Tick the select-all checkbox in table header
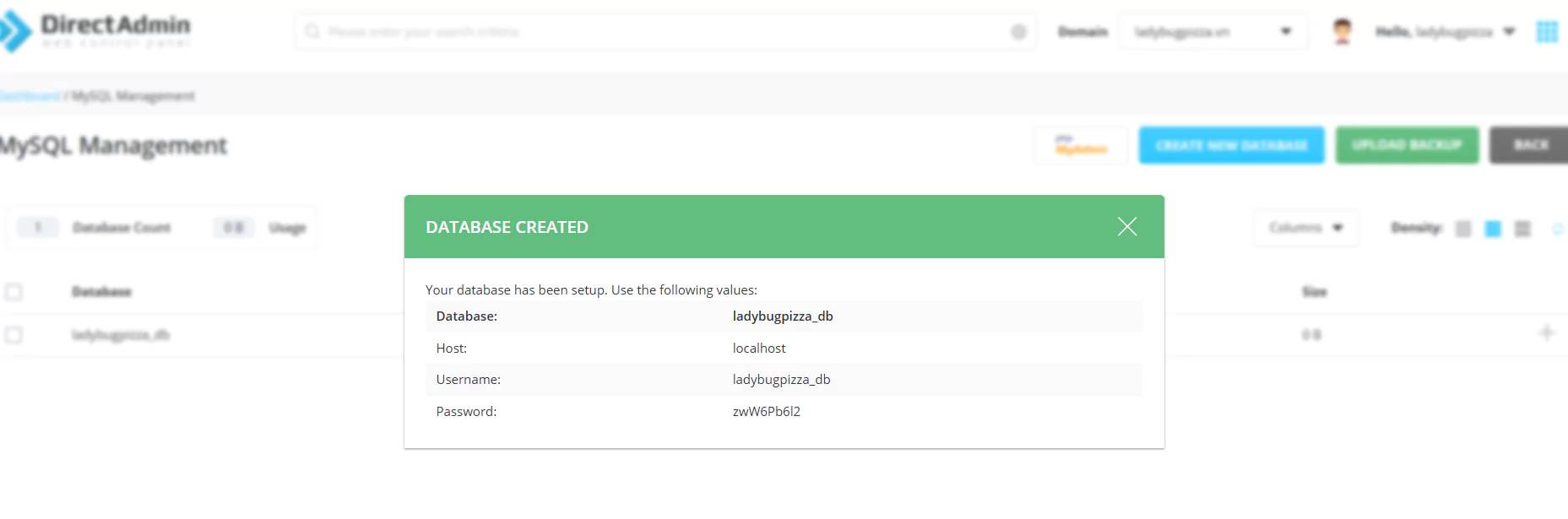 coord(14,292)
